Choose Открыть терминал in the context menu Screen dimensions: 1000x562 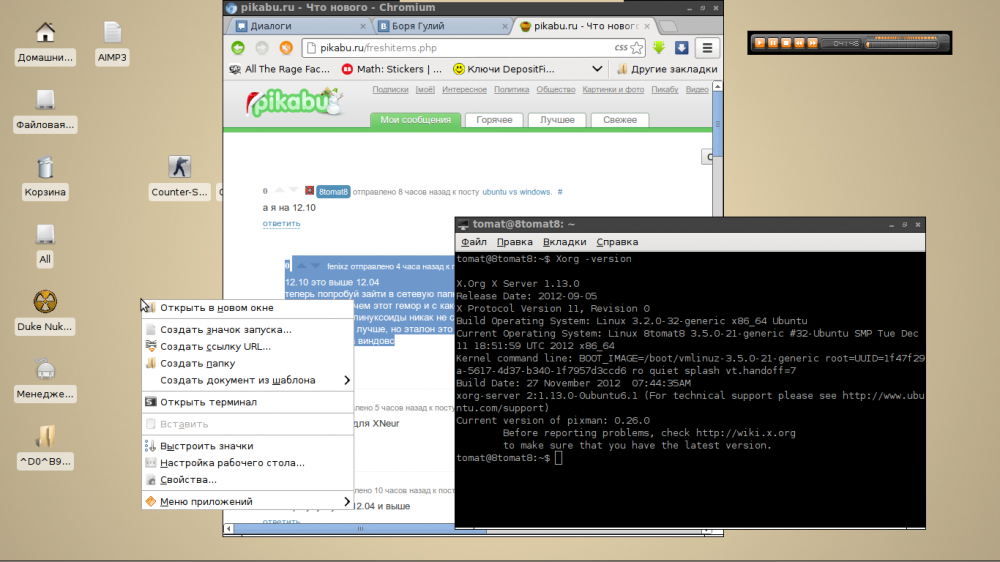coord(247,402)
